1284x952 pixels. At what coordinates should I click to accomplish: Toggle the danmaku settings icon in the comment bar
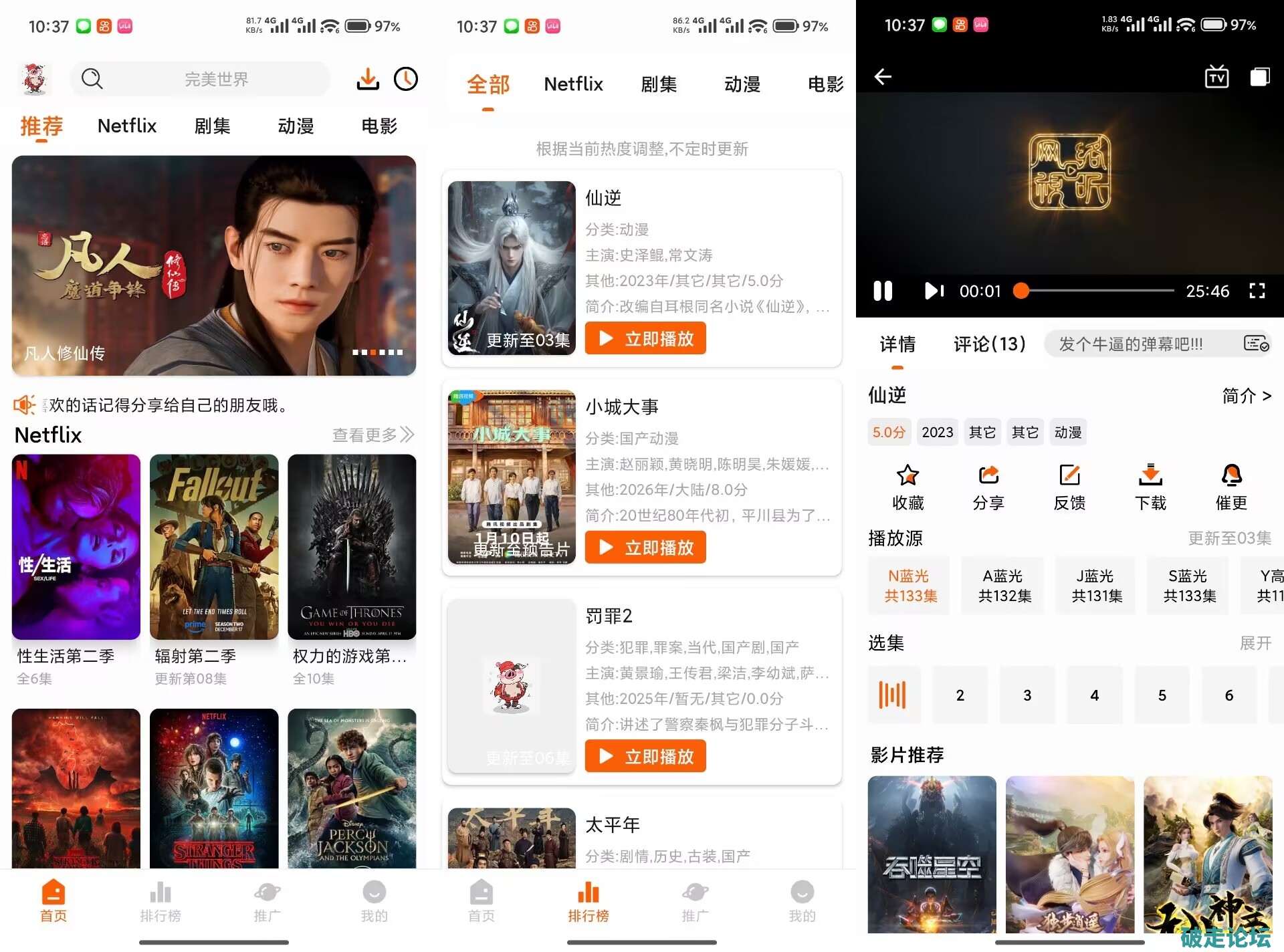pos(1255,344)
